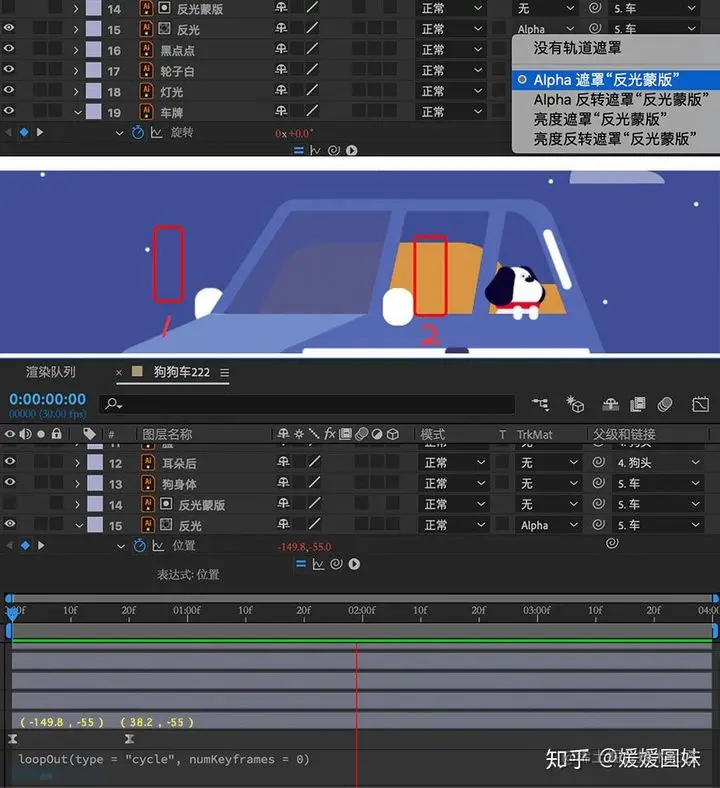Click the current time indicator playhead
720x788 pixels.
pyautogui.click(x=12, y=612)
